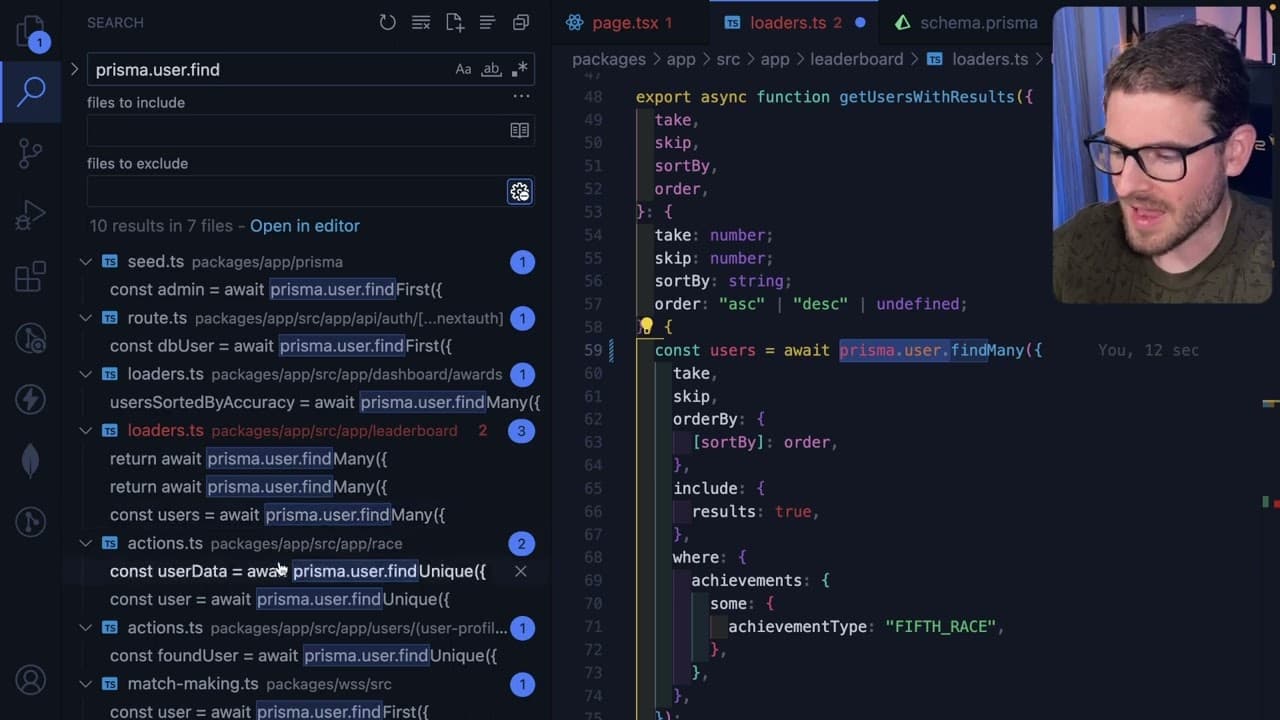
Task: Open the Extensions view icon
Action: click(30, 276)
